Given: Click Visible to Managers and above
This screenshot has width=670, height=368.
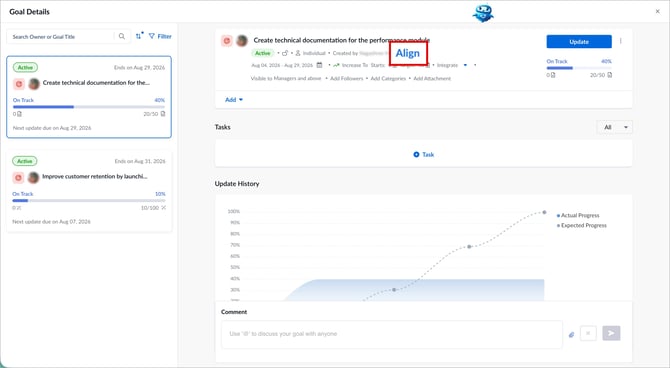Looking at the screenshot, I should [286, 78].
